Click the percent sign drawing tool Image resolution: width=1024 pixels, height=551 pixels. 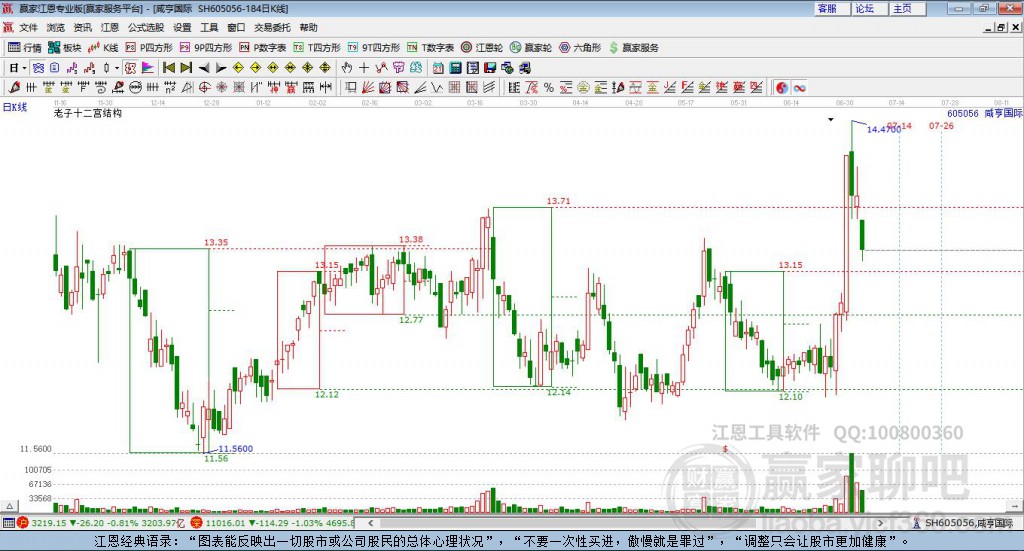549,87
